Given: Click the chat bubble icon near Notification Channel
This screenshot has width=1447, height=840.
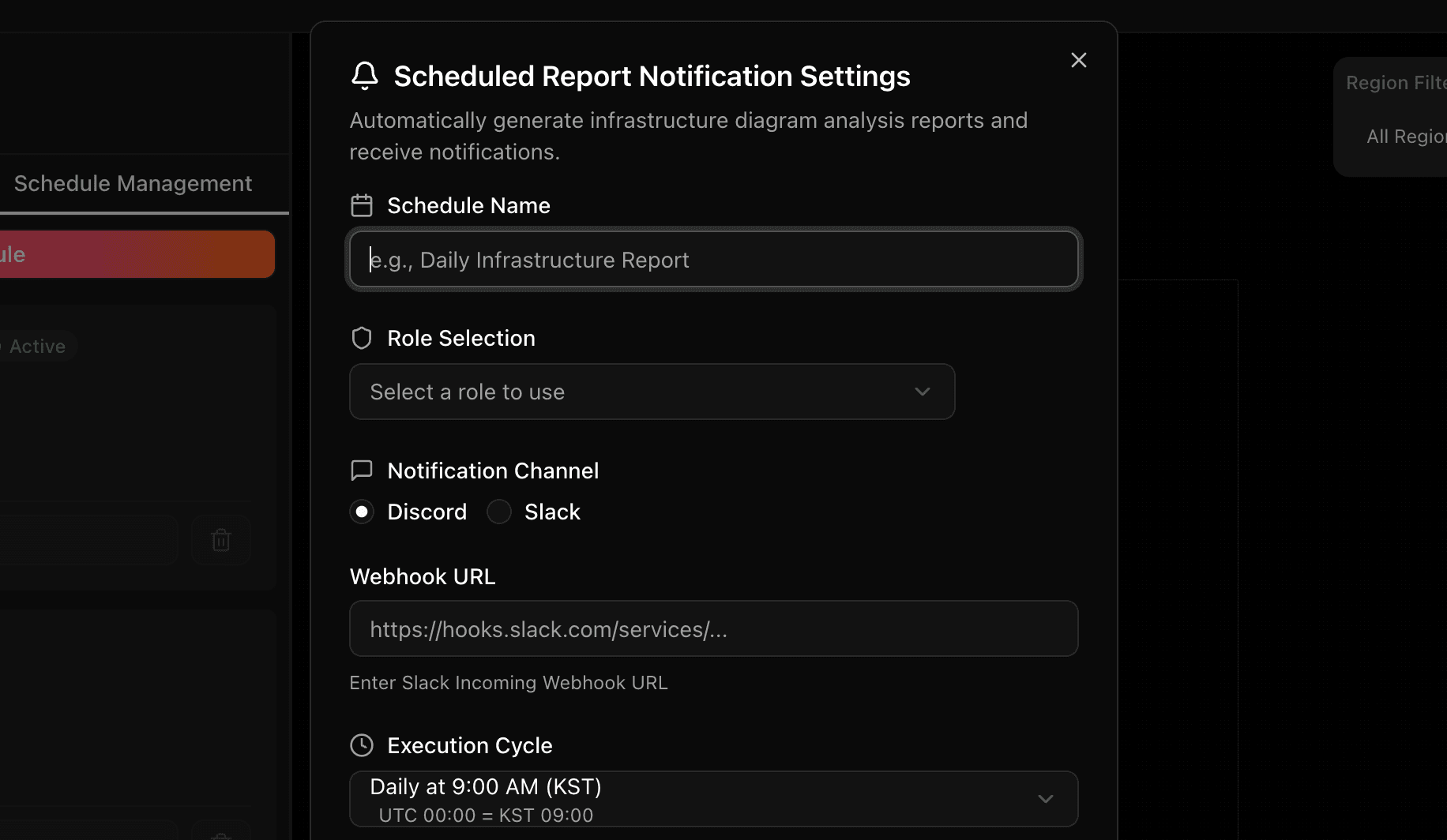Looking at the screenshot, I should (362, 470).
